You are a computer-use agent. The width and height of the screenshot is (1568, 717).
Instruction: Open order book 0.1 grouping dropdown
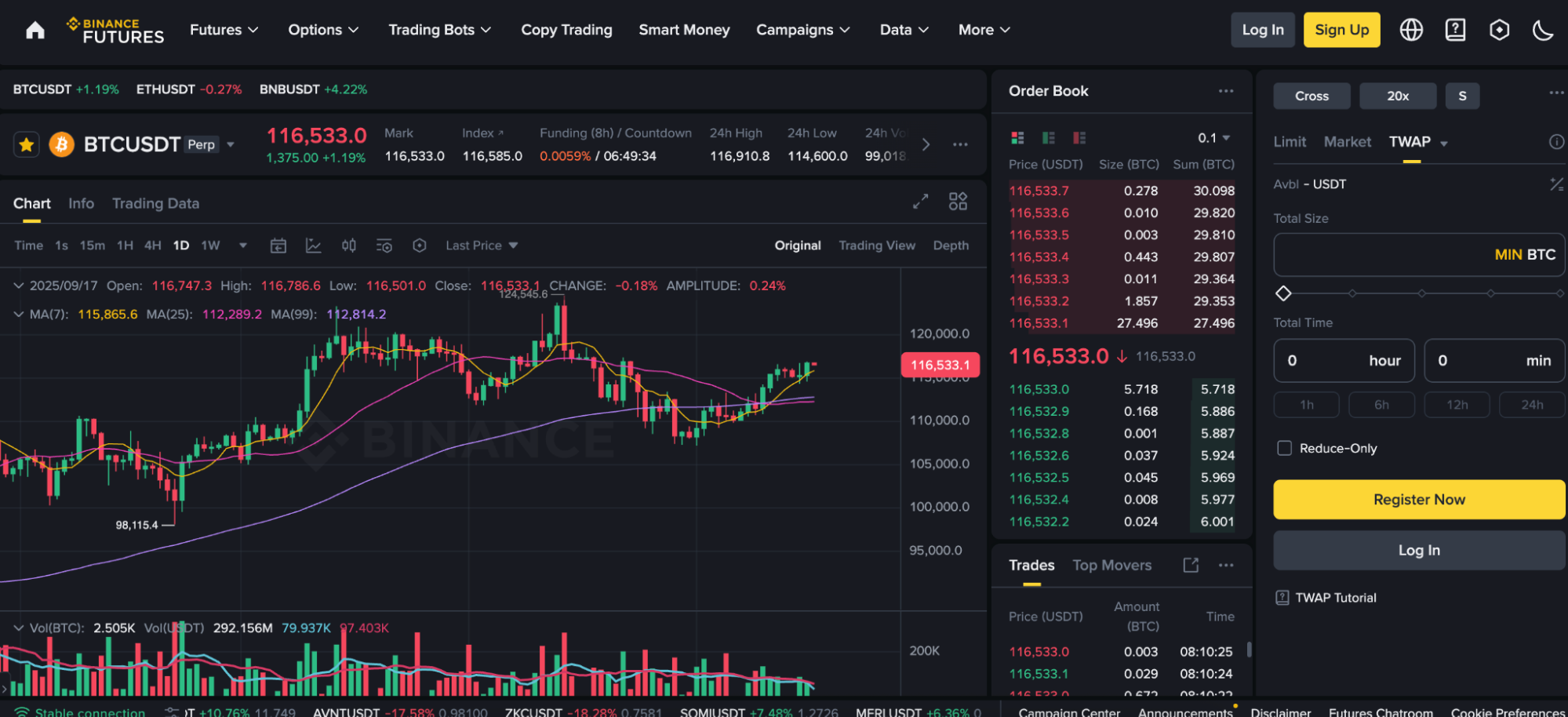pos(1213,138)
